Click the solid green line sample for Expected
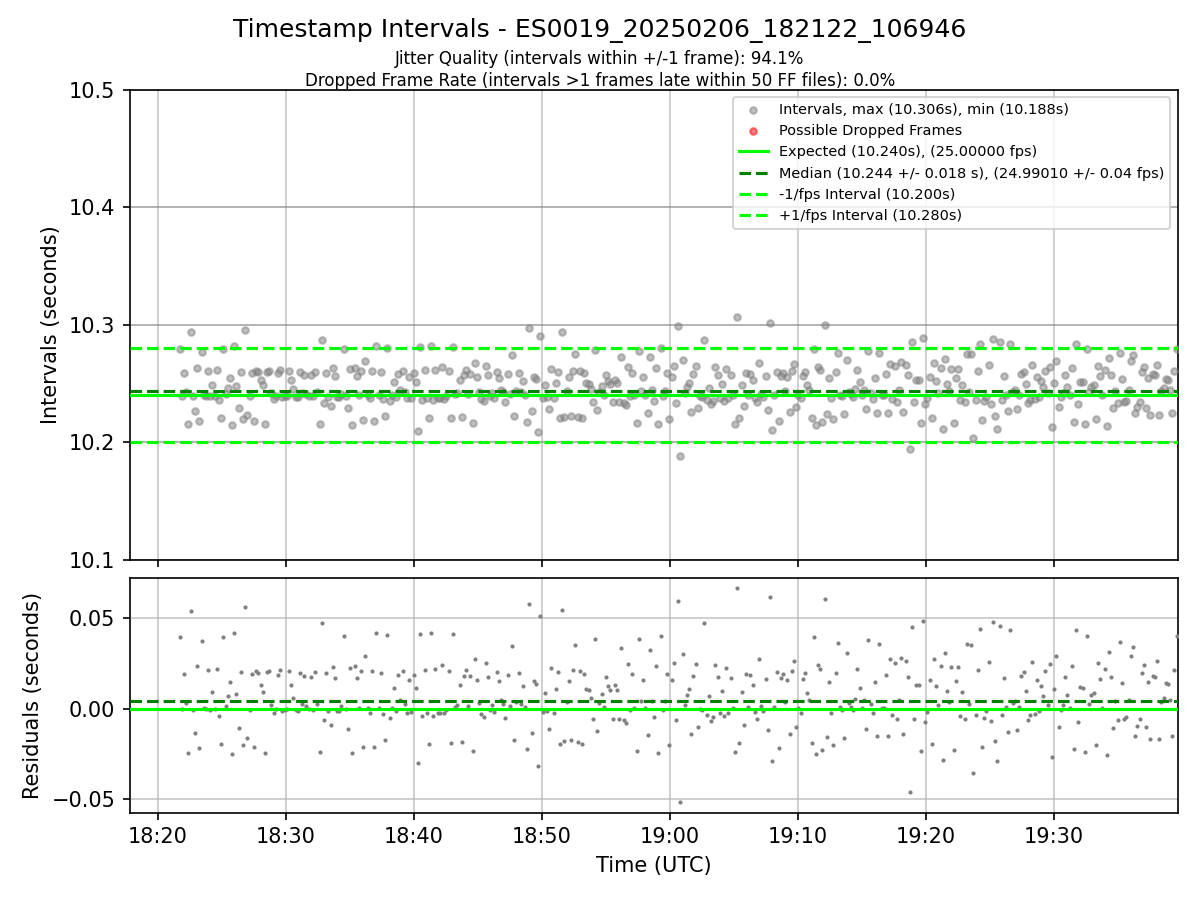The height and width of the screenshot is (900, 1200). tap(753, 152)
